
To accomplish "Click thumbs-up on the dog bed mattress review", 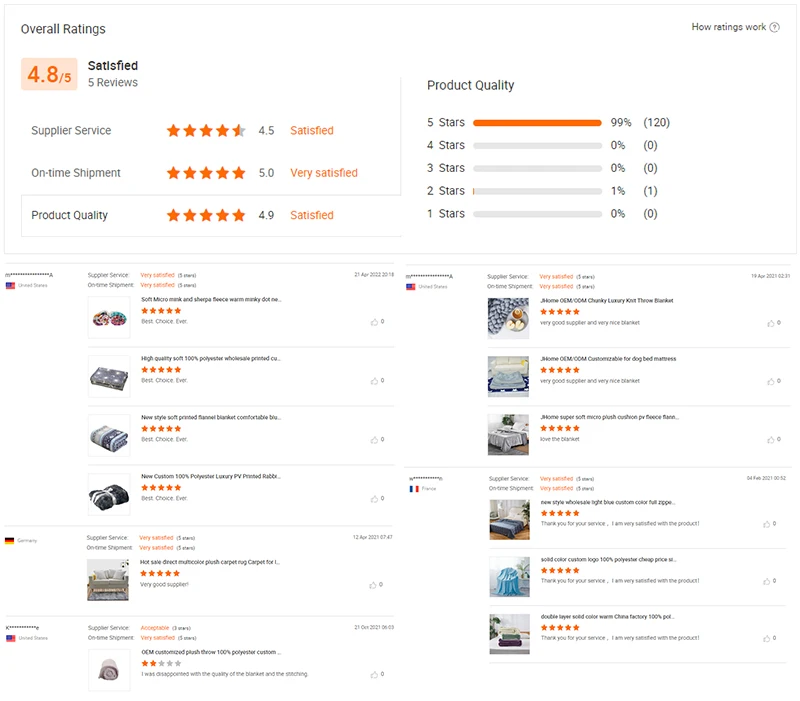I will tap(770, 381).
